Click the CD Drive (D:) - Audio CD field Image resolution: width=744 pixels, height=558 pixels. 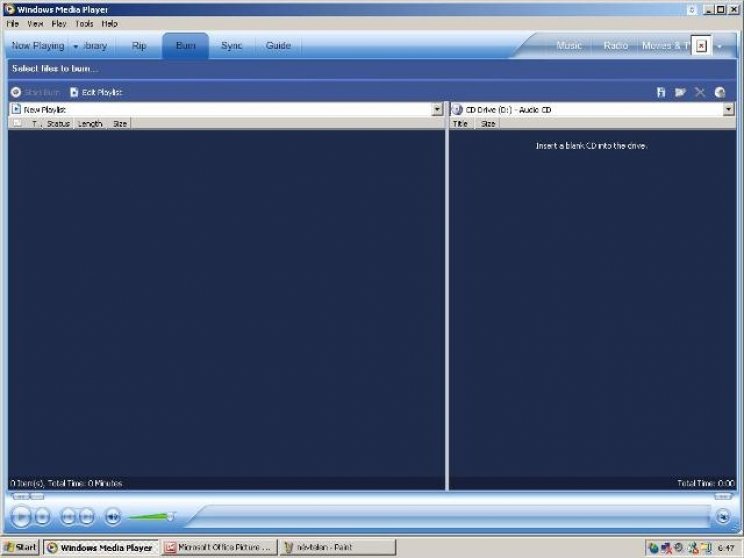pyautogui.click(x=592, y=110)
